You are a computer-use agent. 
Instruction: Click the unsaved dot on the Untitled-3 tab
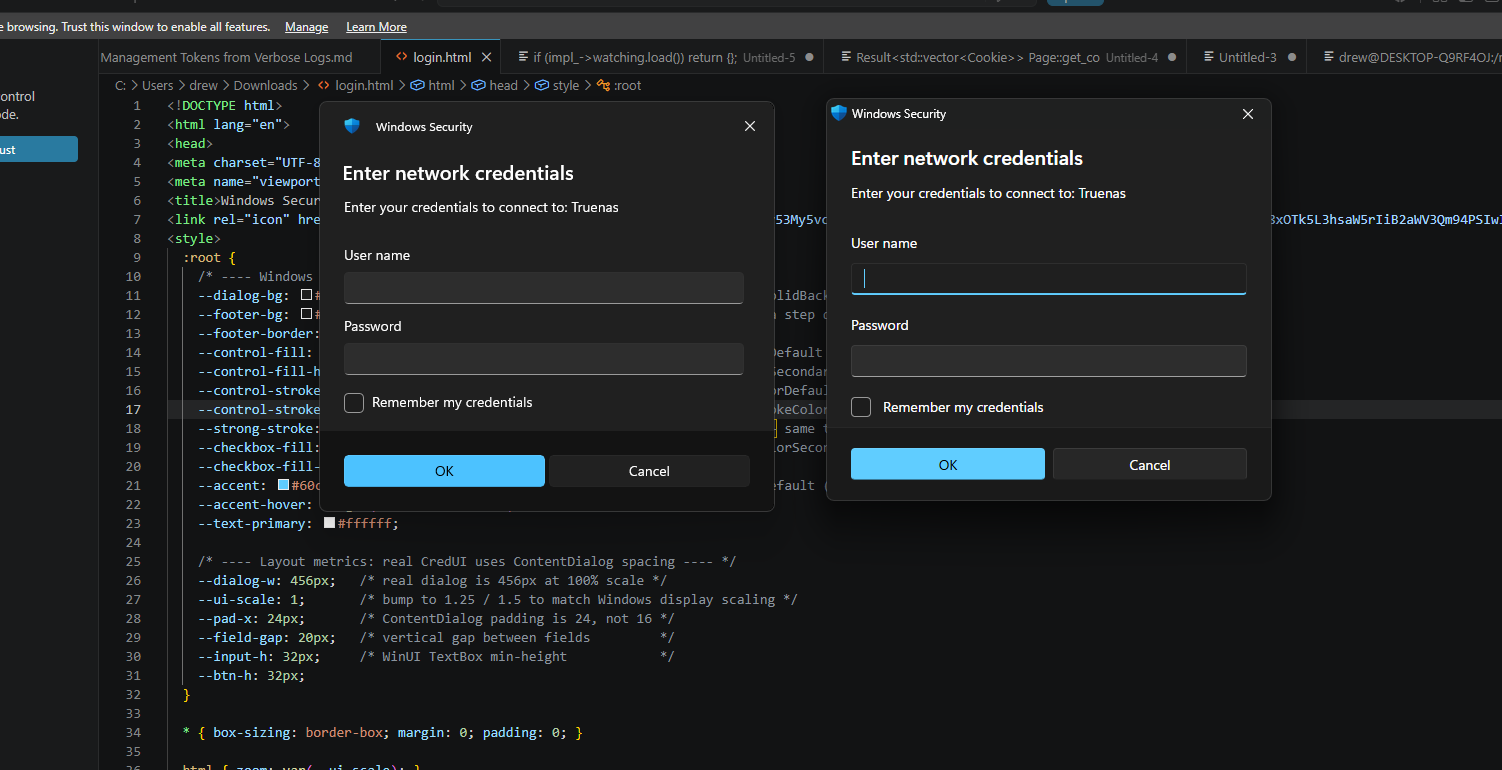(x=1292, y=57)
